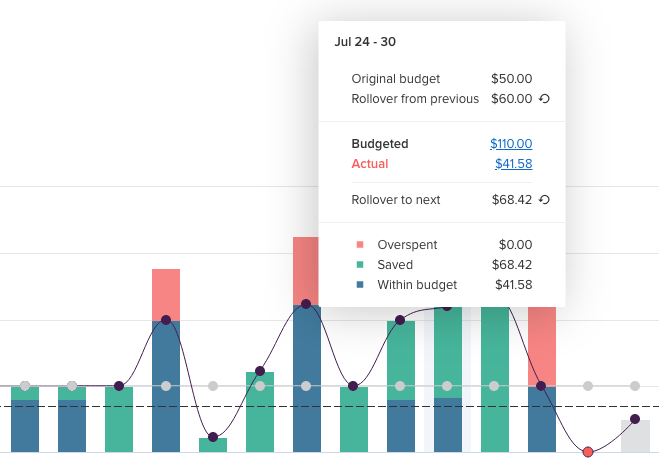Select the dark point on the gray bar

(x=635, y=419)
